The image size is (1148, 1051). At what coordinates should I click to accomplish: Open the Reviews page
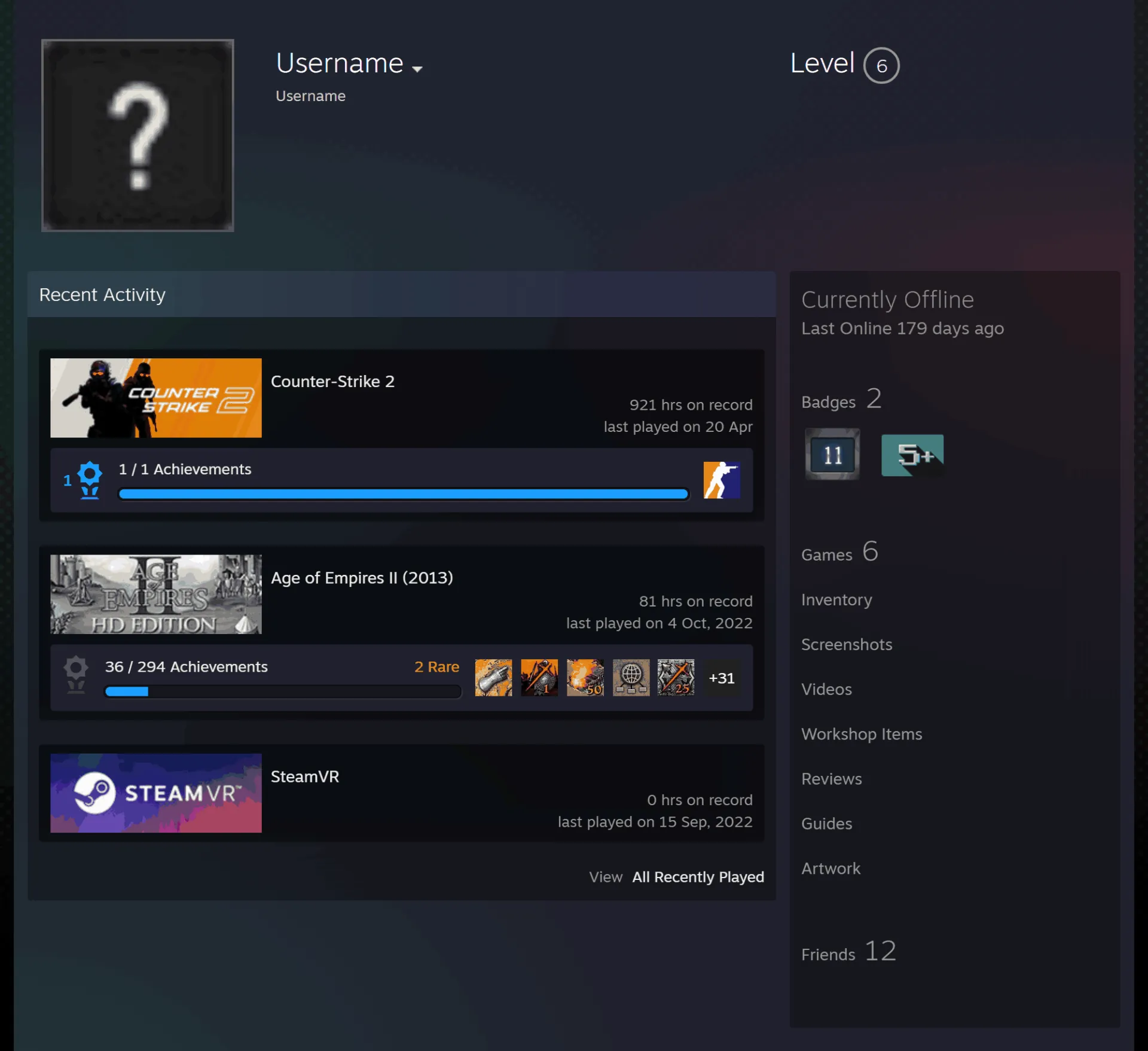click(x=832, y=779)
